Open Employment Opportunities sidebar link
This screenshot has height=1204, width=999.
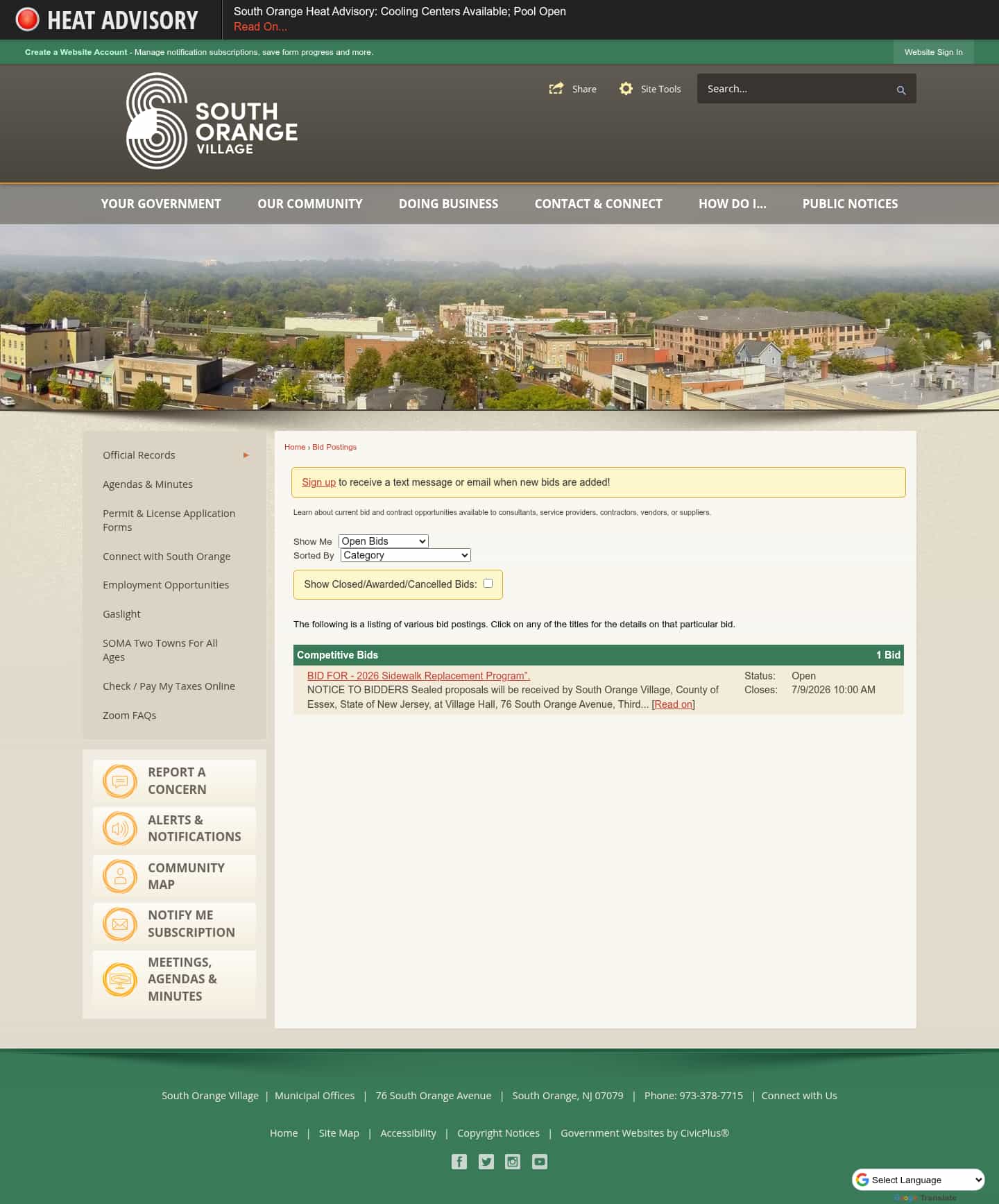(x=166, y=585)
